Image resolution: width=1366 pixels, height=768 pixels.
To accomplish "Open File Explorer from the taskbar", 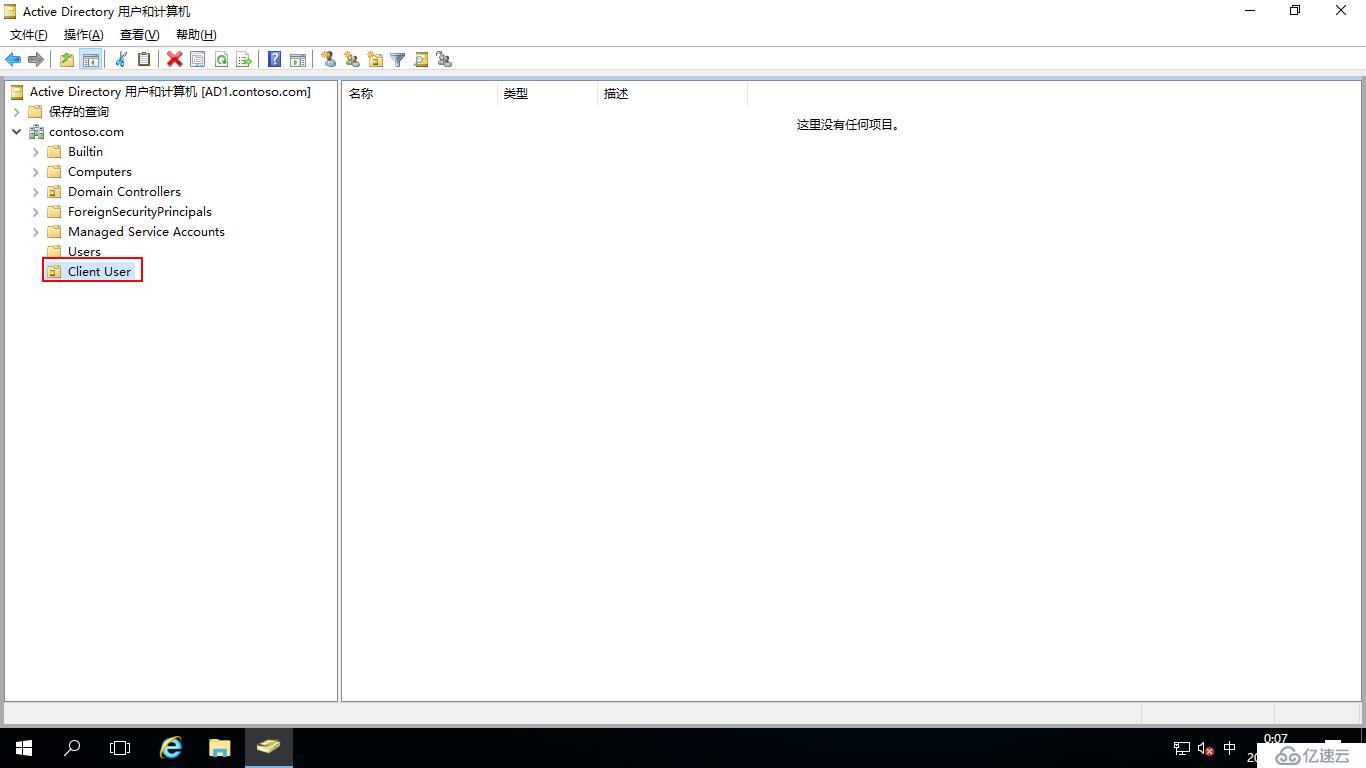I will tap(220, 748).
